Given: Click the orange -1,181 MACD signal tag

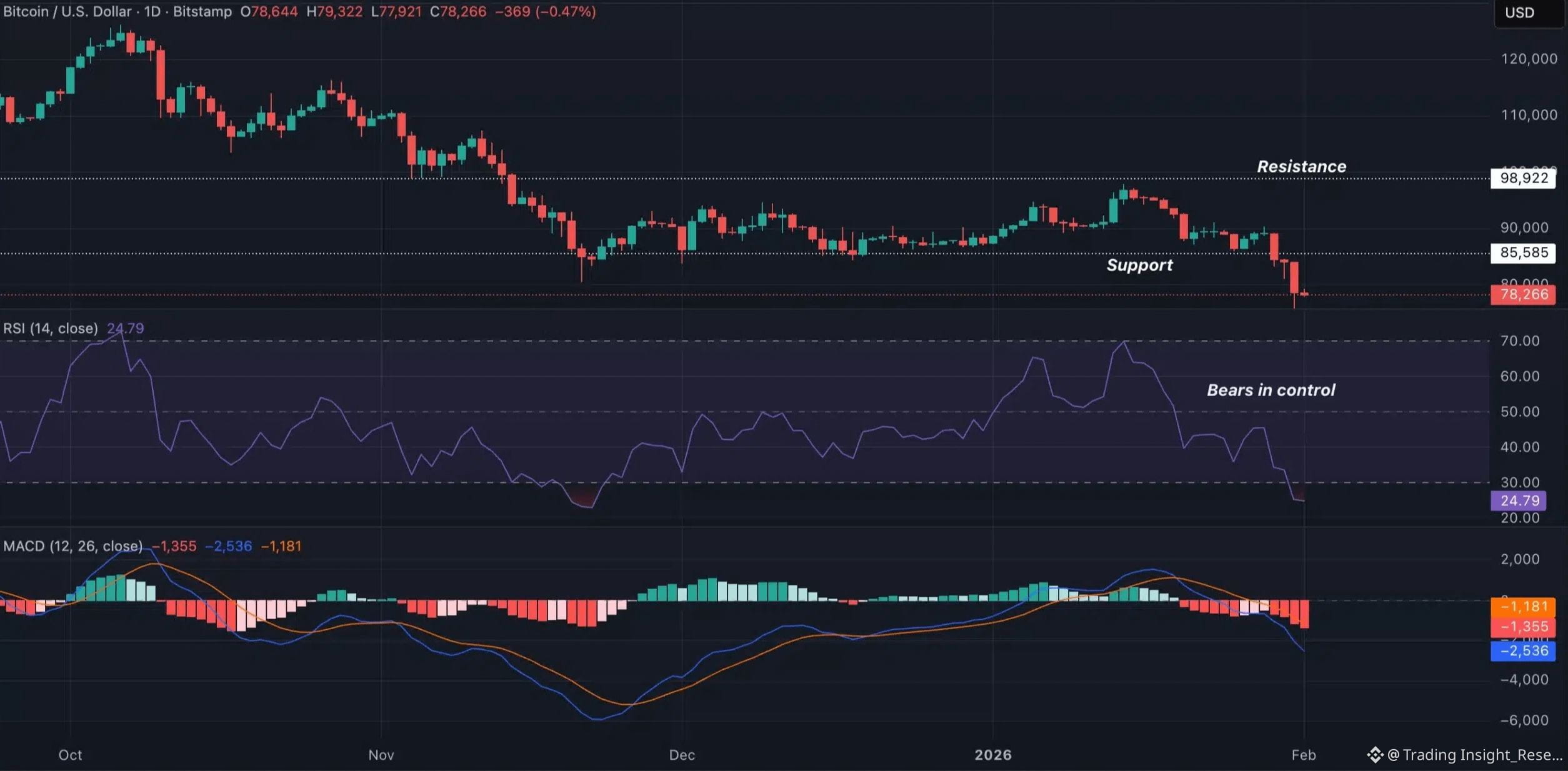Looking at the screenshot, I should 1523,606.
